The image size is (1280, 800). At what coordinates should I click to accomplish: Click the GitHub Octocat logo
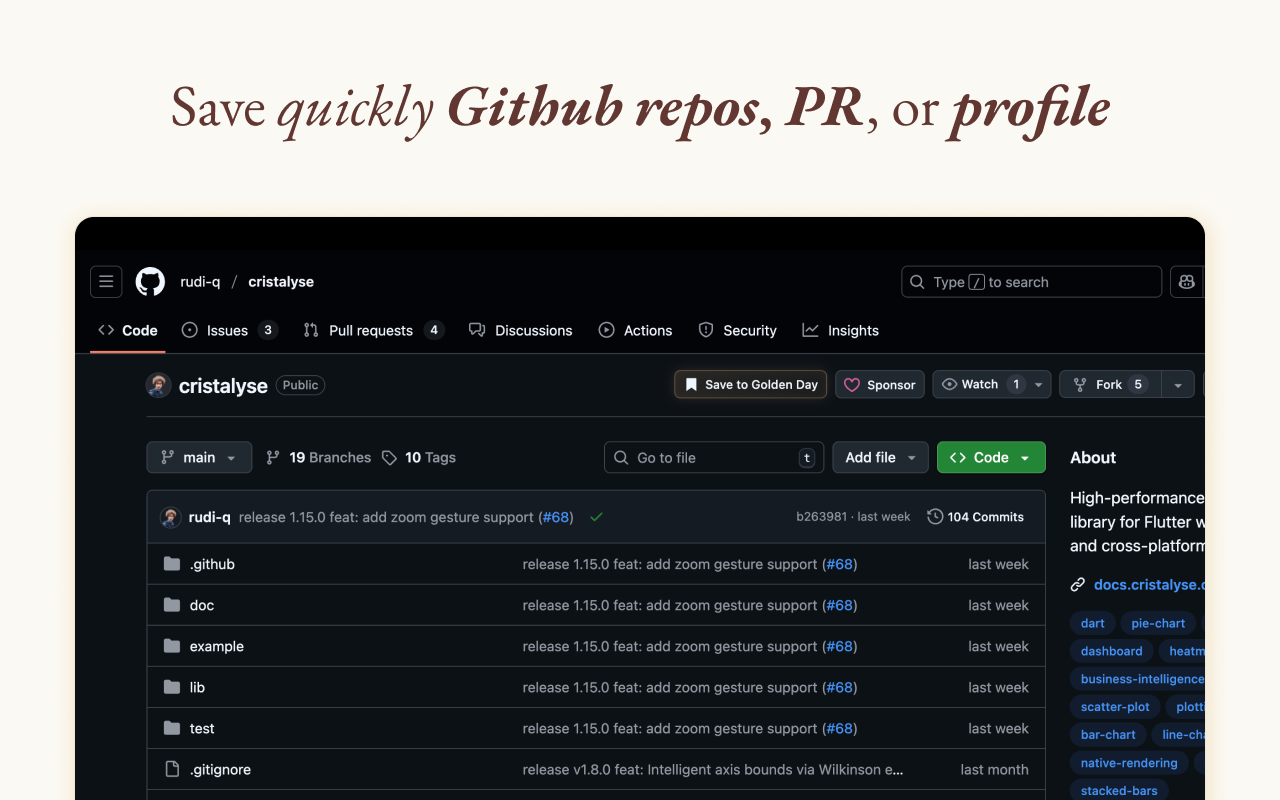click(150, 282)
